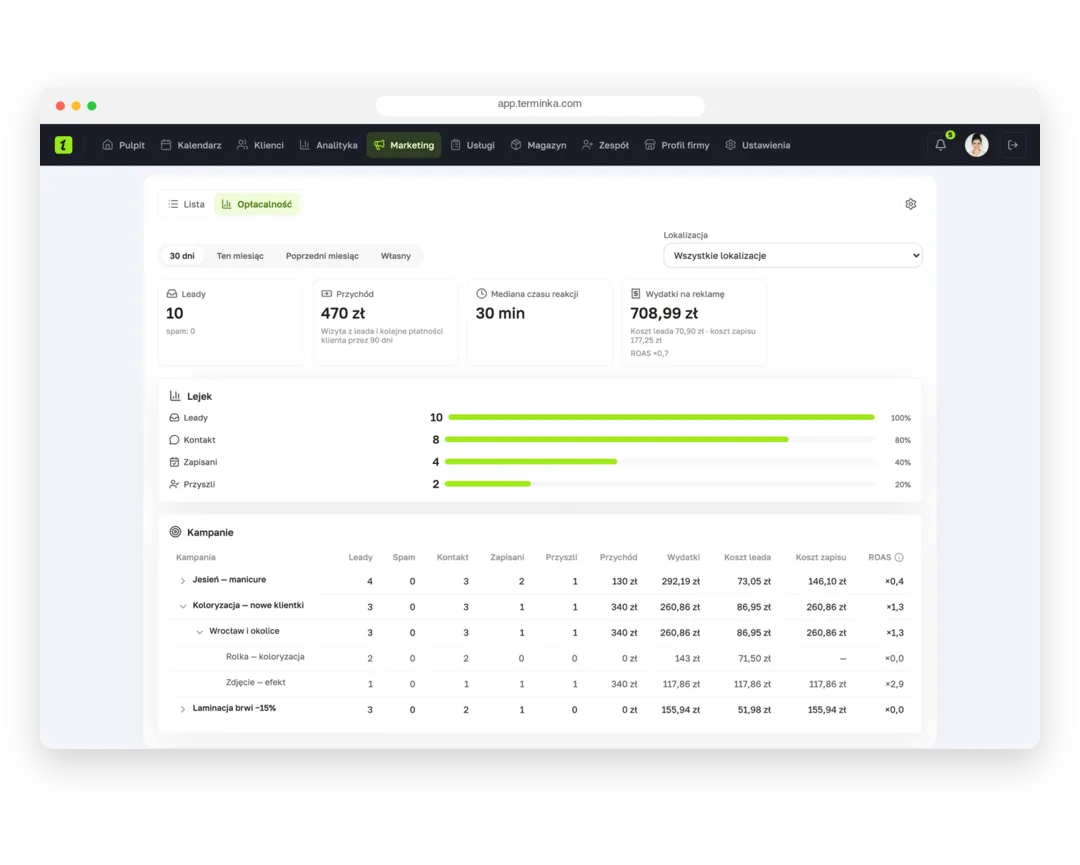Click the Kontakt speech bubble icon
This screenshot has width=1080, height=865.
pos(174,439)
